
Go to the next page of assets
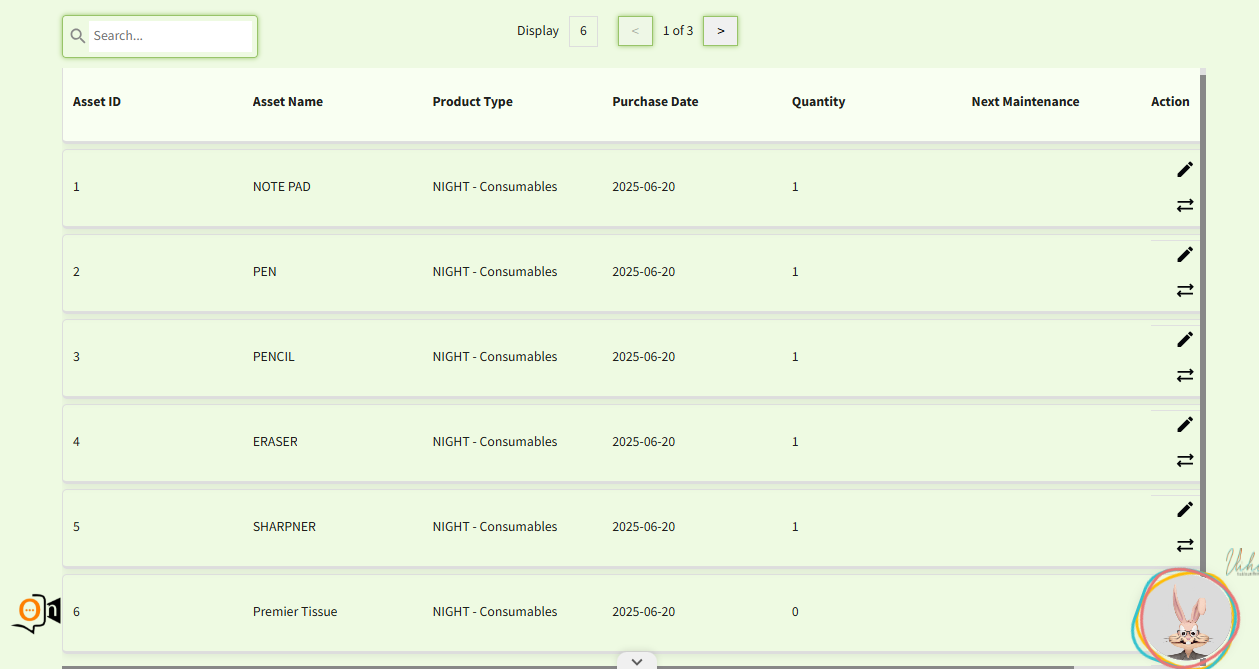720,31
